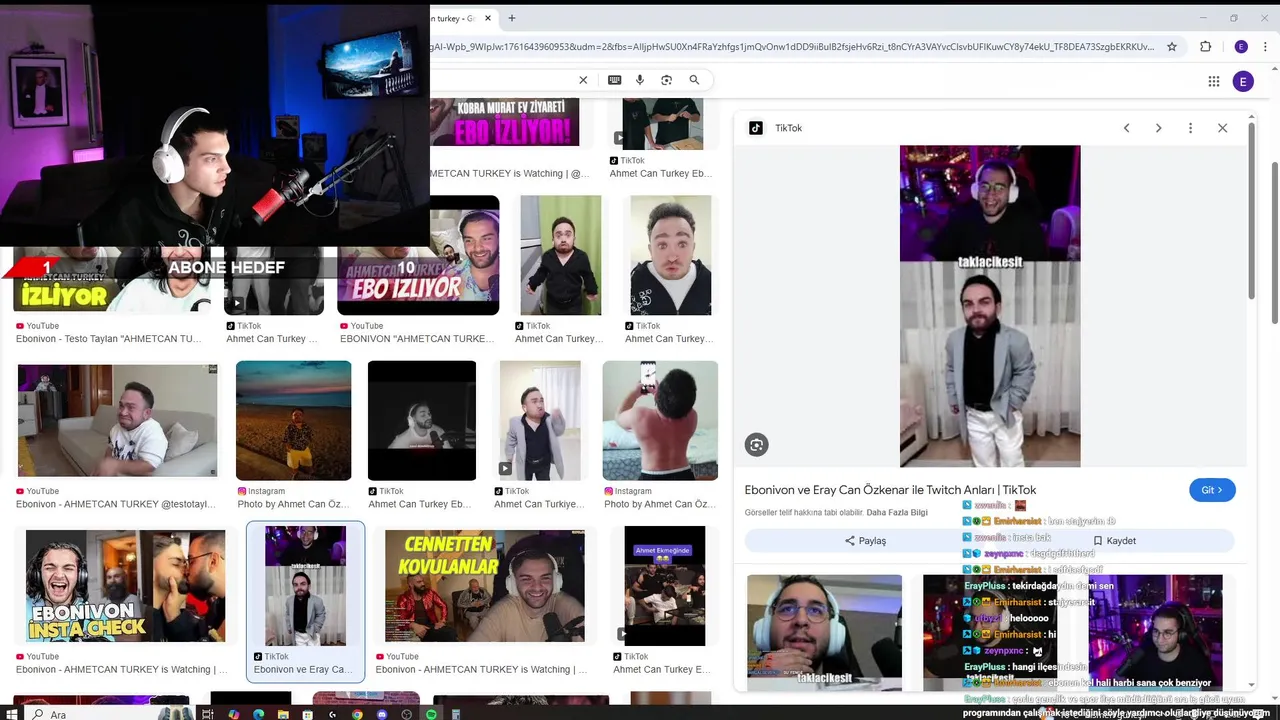The image size is (1280, 720).
Task: Click 'Photo by Ahmet Can Öz...' caption under the beach photo
Action: click(x=294, y=505)
